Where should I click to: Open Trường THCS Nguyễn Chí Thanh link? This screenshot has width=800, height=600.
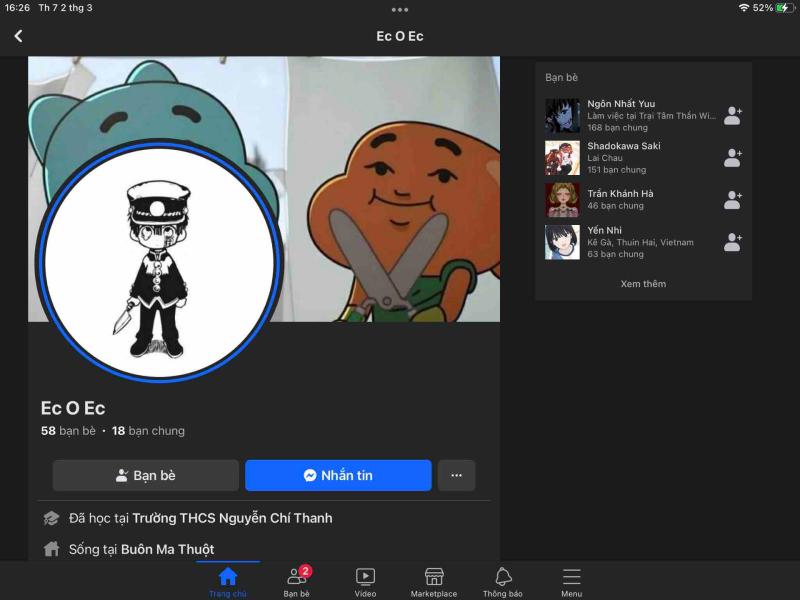[232, 518]
